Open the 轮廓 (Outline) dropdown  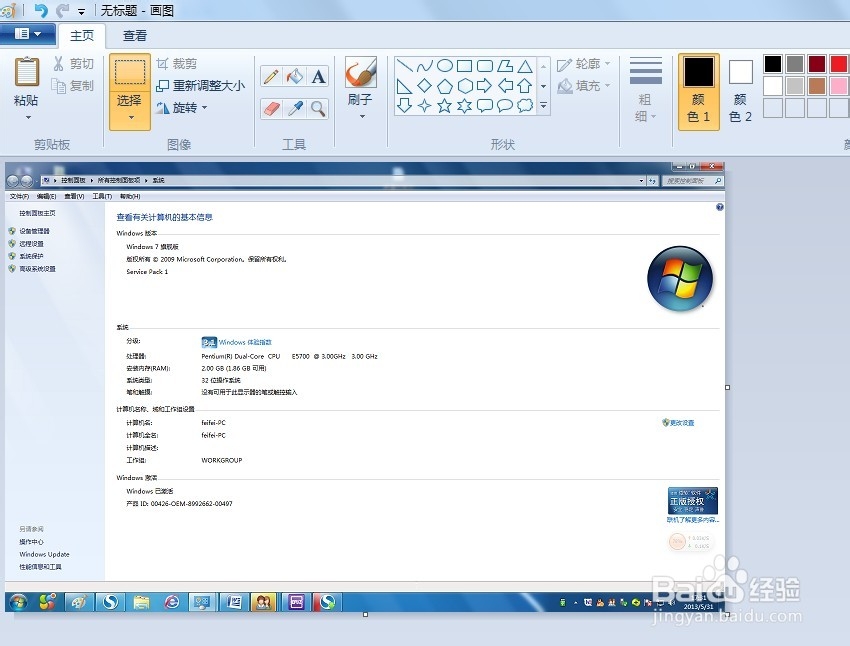[x=584, y=64]
